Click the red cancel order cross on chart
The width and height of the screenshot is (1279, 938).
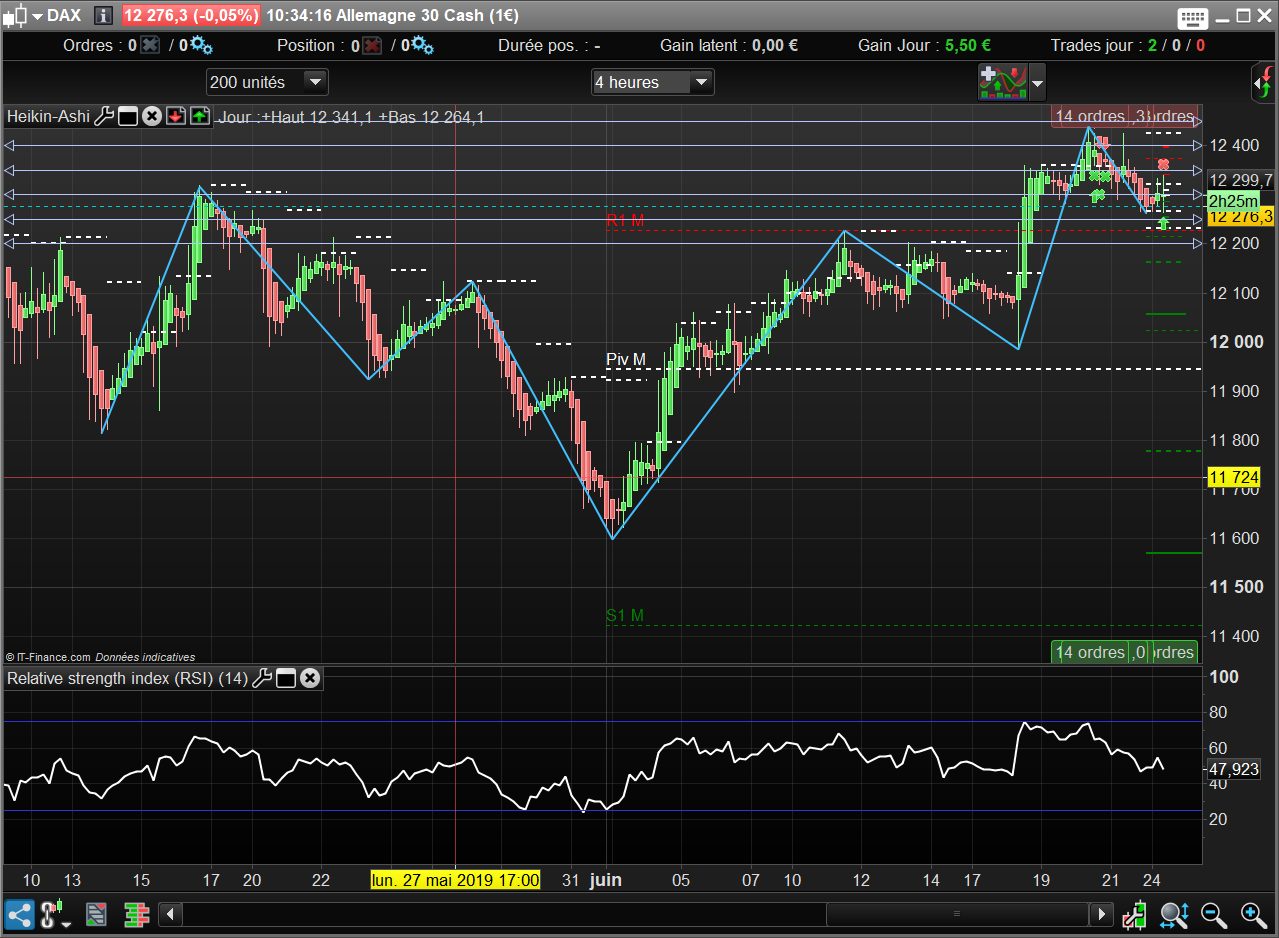click(x=1163, y=164)
